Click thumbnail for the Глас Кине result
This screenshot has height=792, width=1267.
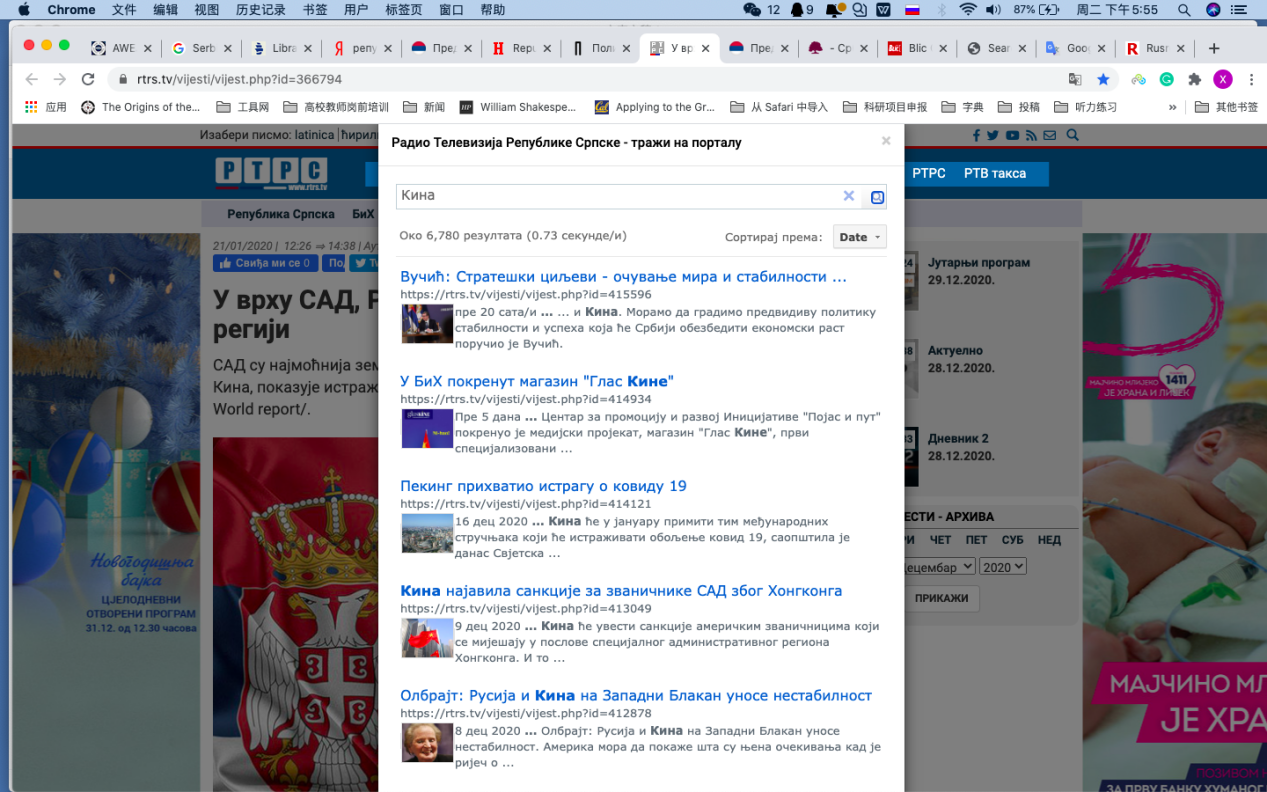pos(427,428)
